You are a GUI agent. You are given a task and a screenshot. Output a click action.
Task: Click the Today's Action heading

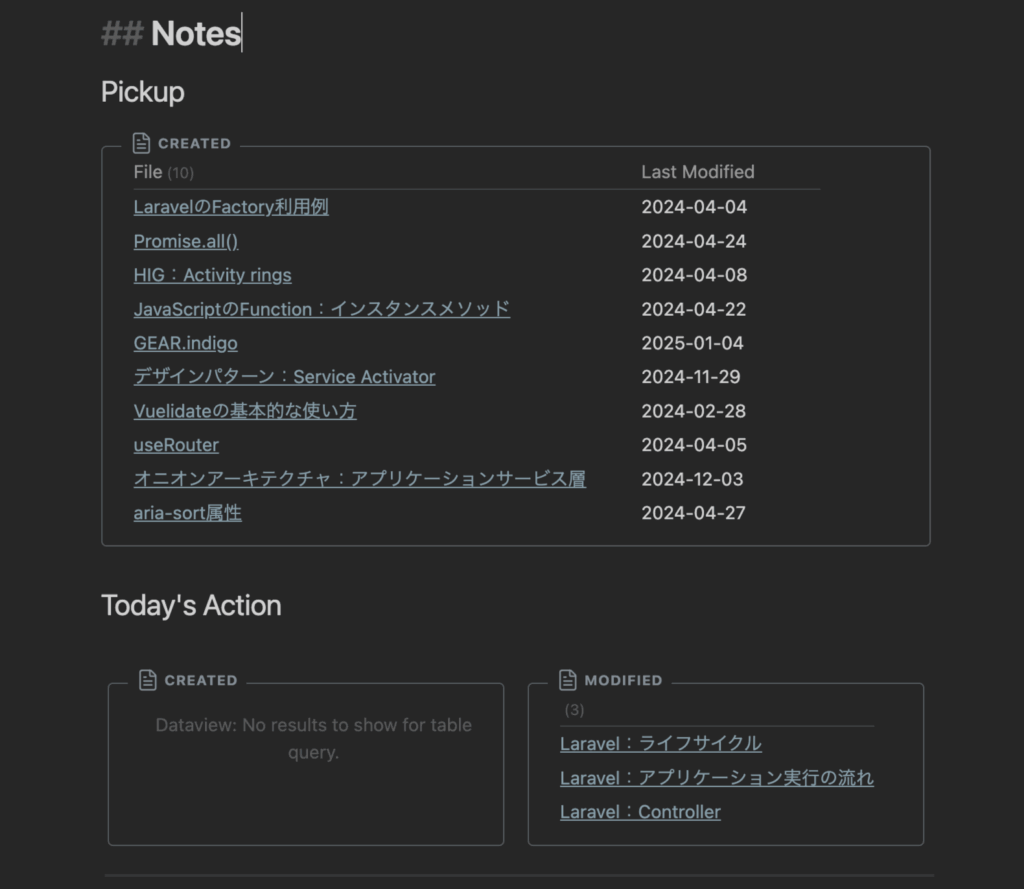click(x=191, y=605)
